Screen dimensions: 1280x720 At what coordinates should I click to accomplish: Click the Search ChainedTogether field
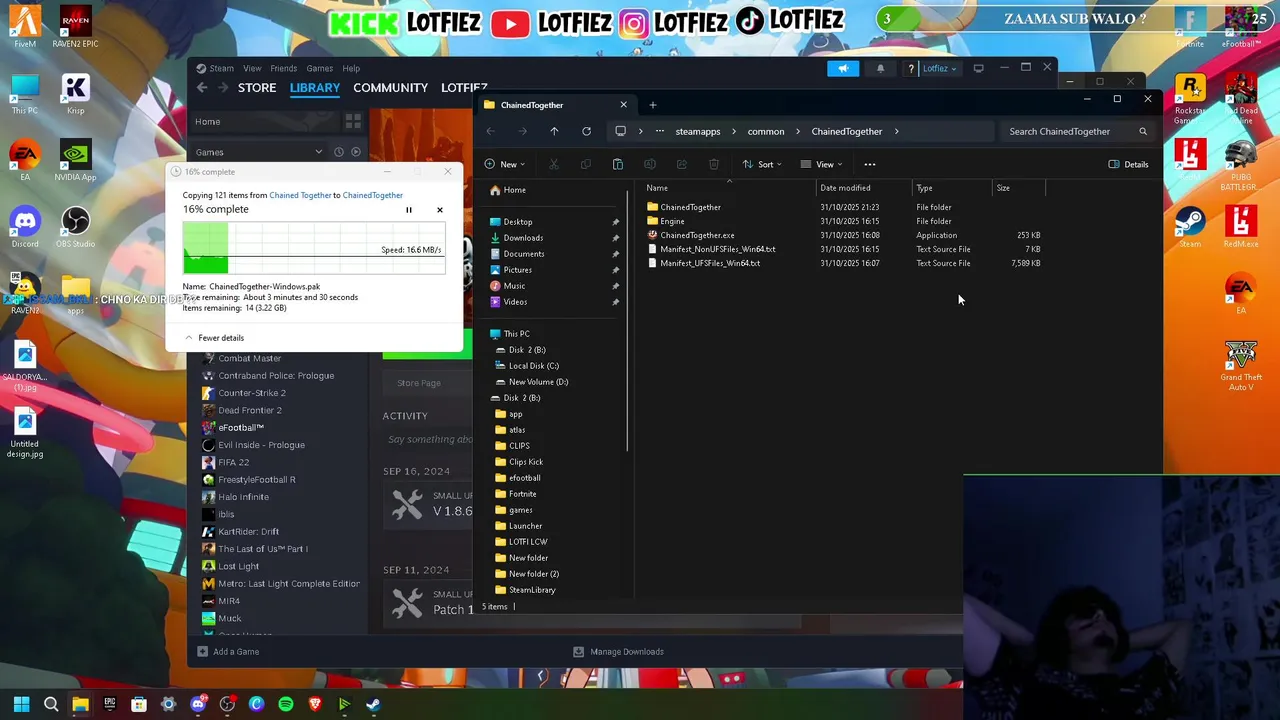(x=1078, y=131)
